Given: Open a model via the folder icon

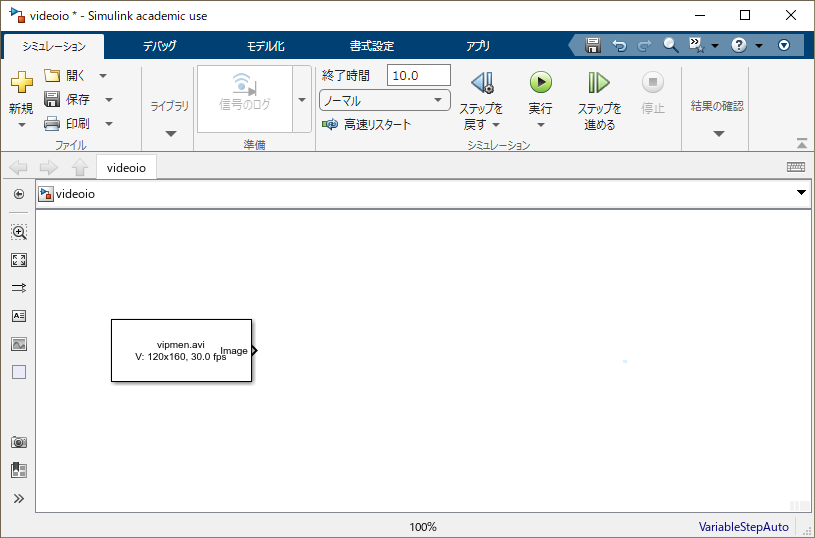Looking at the screenshot, I should pyautogui.click(x=51, y=75).
